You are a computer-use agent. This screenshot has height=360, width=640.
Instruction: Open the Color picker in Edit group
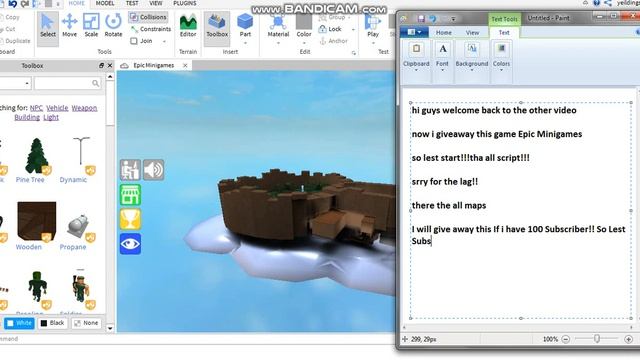pyautogui.click(x=304, y=25)
